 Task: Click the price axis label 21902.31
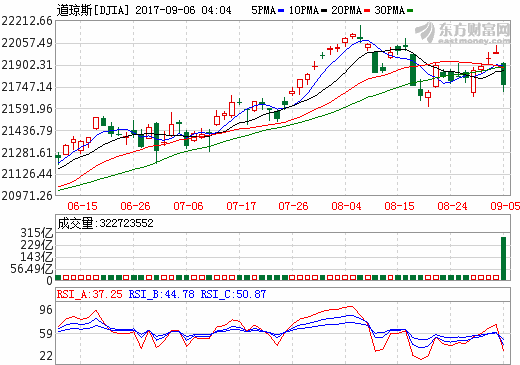pyautogui.click(x=27, y=65)
